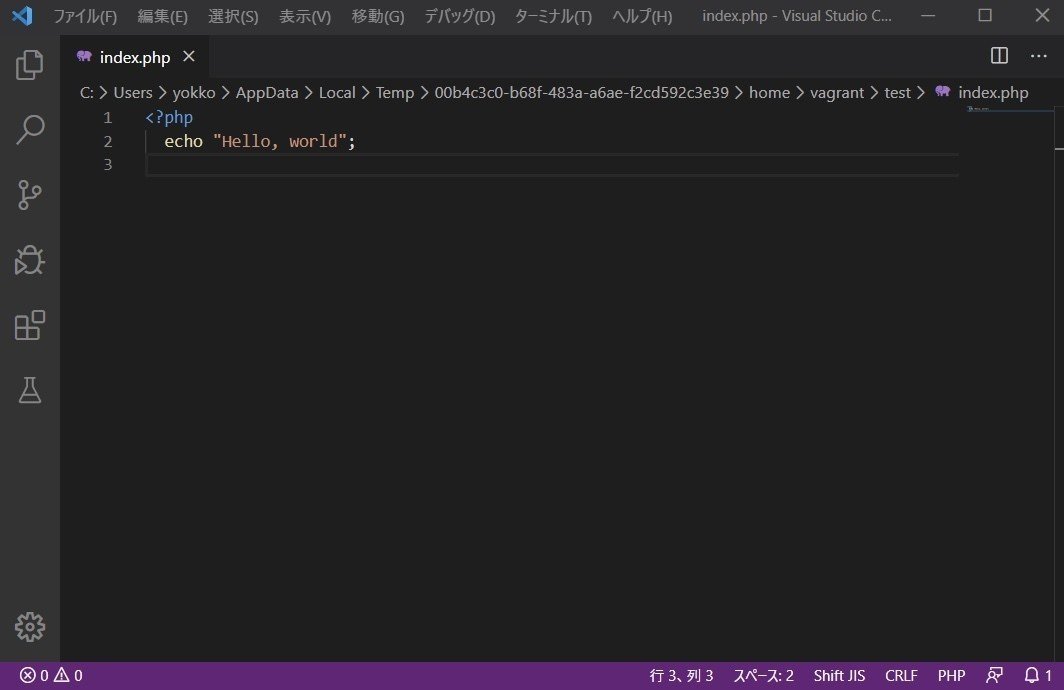1064x690 pixels.
Task: Change indentation via スペース: 2
Action: point(763,675)
